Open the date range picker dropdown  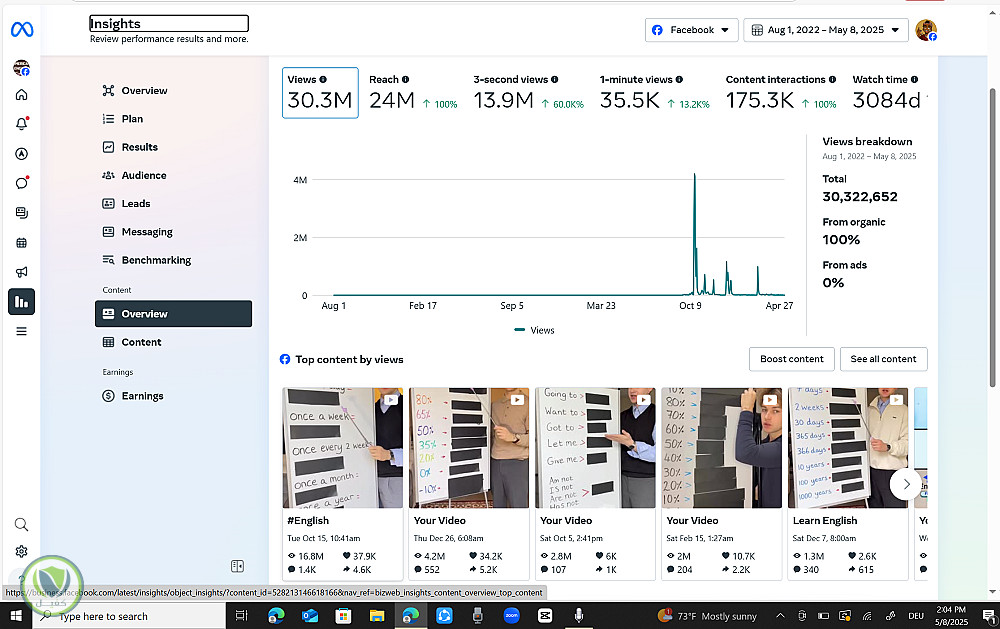click(825, 30)
